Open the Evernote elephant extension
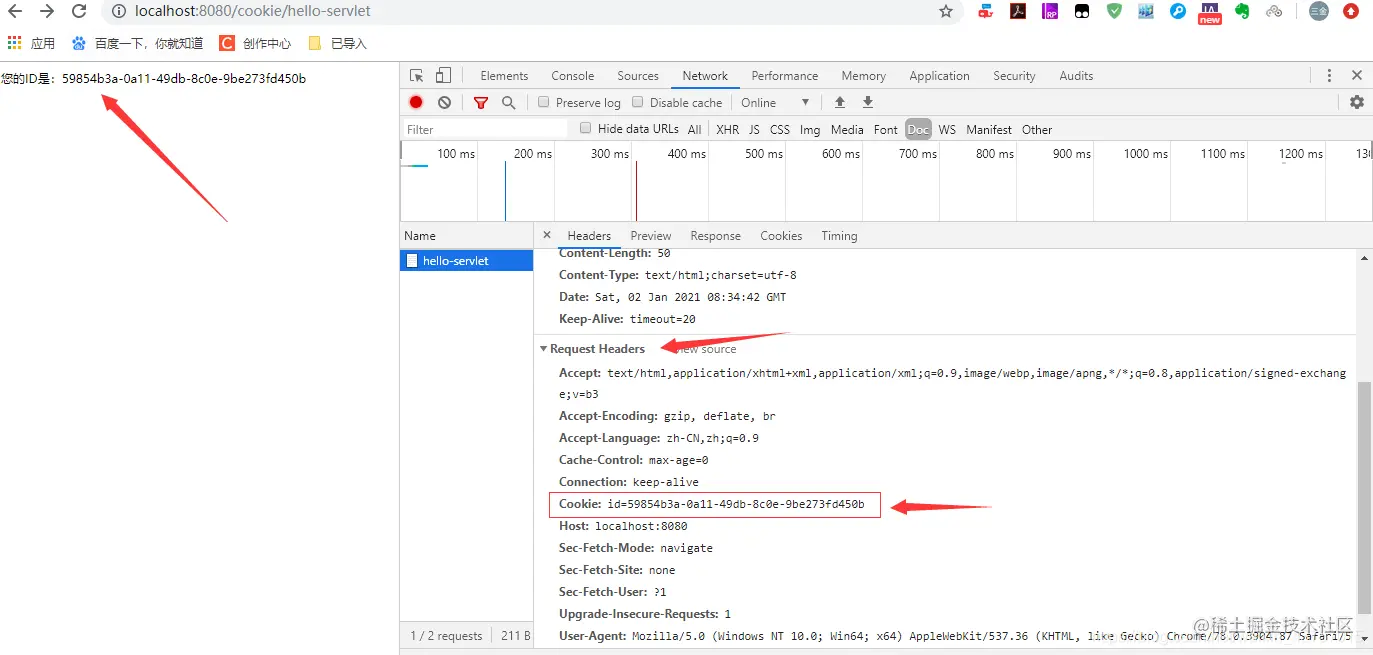This screenshot has width=1373, height=655. coord(1242,11)
